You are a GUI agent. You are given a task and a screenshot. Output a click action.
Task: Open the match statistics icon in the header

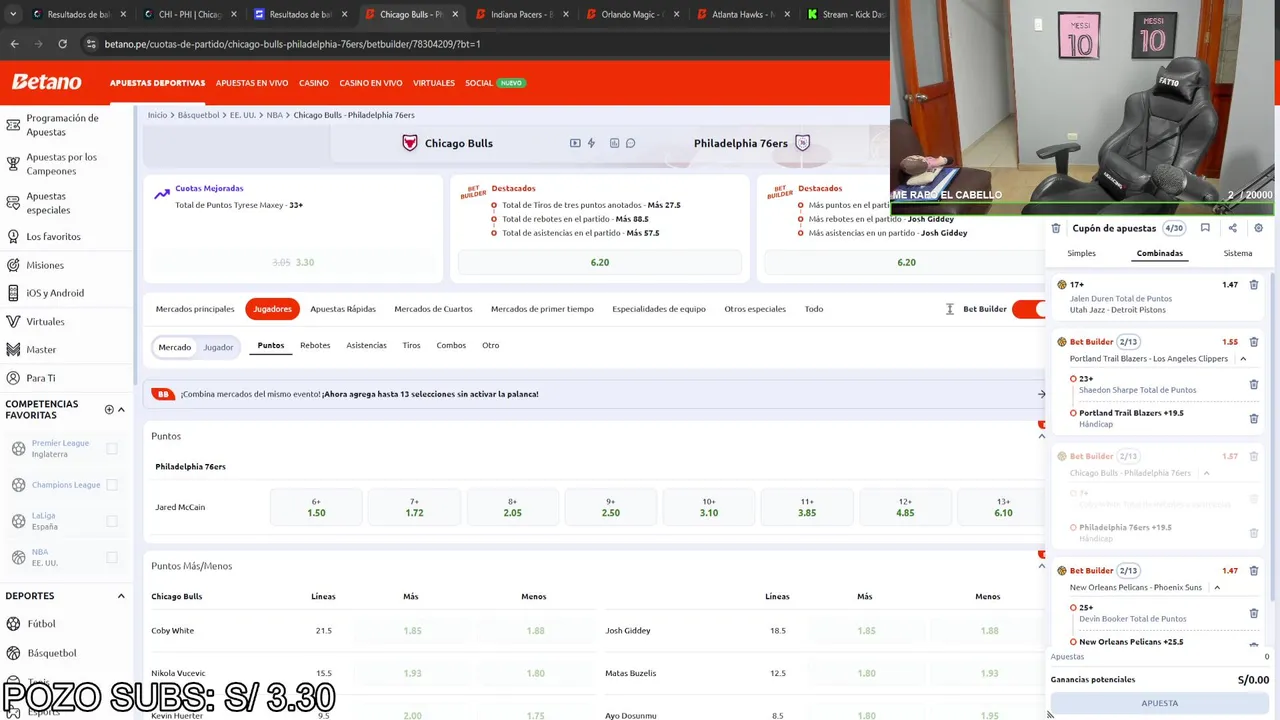point(614,143)
